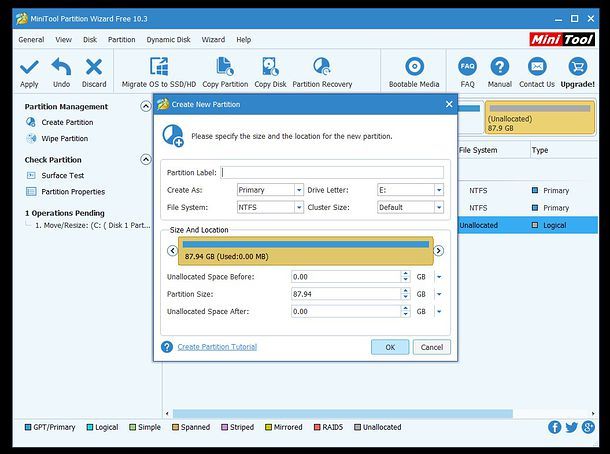Click the Unallocated Space Before field
The width and height of the screenshot is (610, 454).
click(x=345, y=277)
